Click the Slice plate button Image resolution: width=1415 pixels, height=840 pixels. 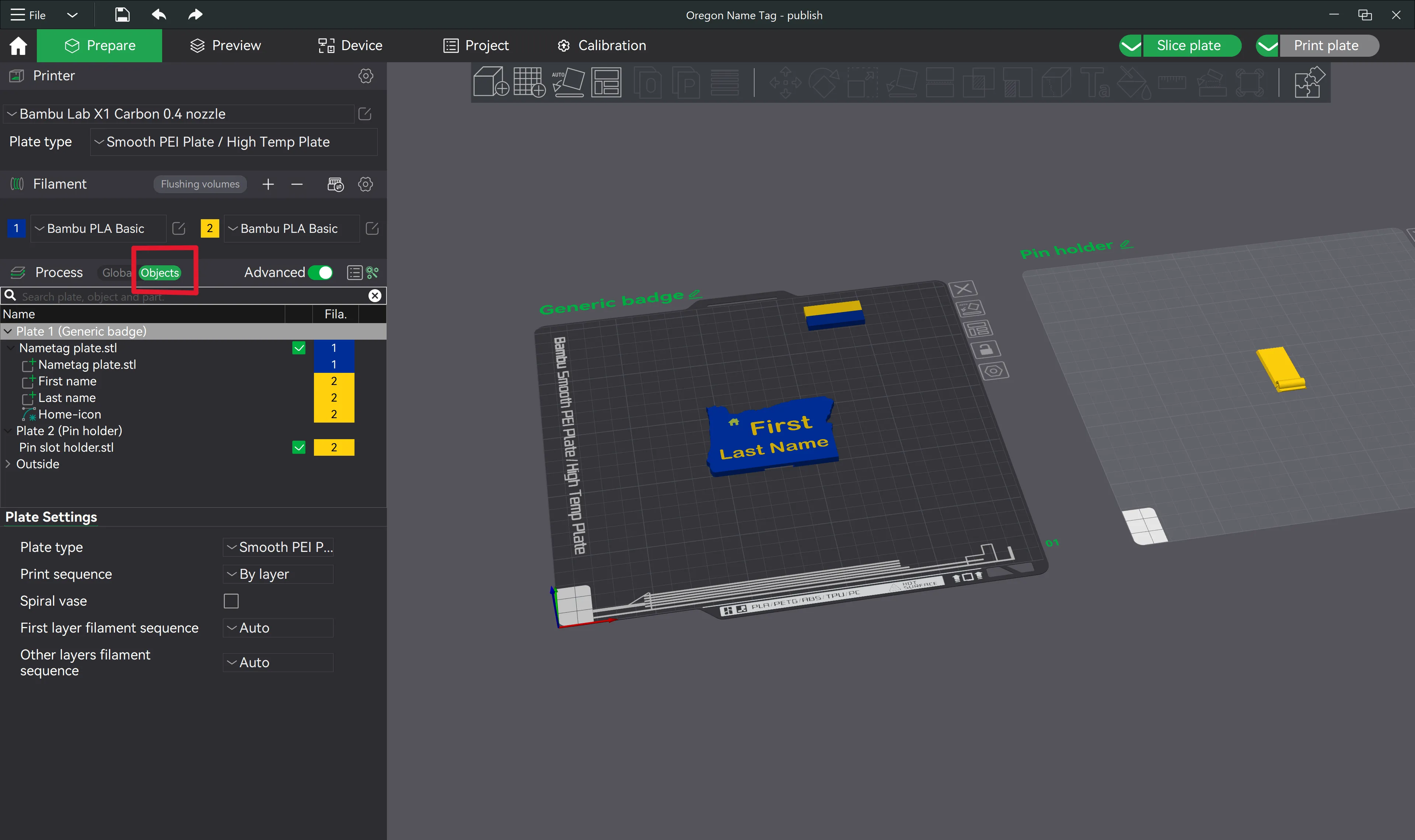pyautogui.click(x=1191, y=45)
